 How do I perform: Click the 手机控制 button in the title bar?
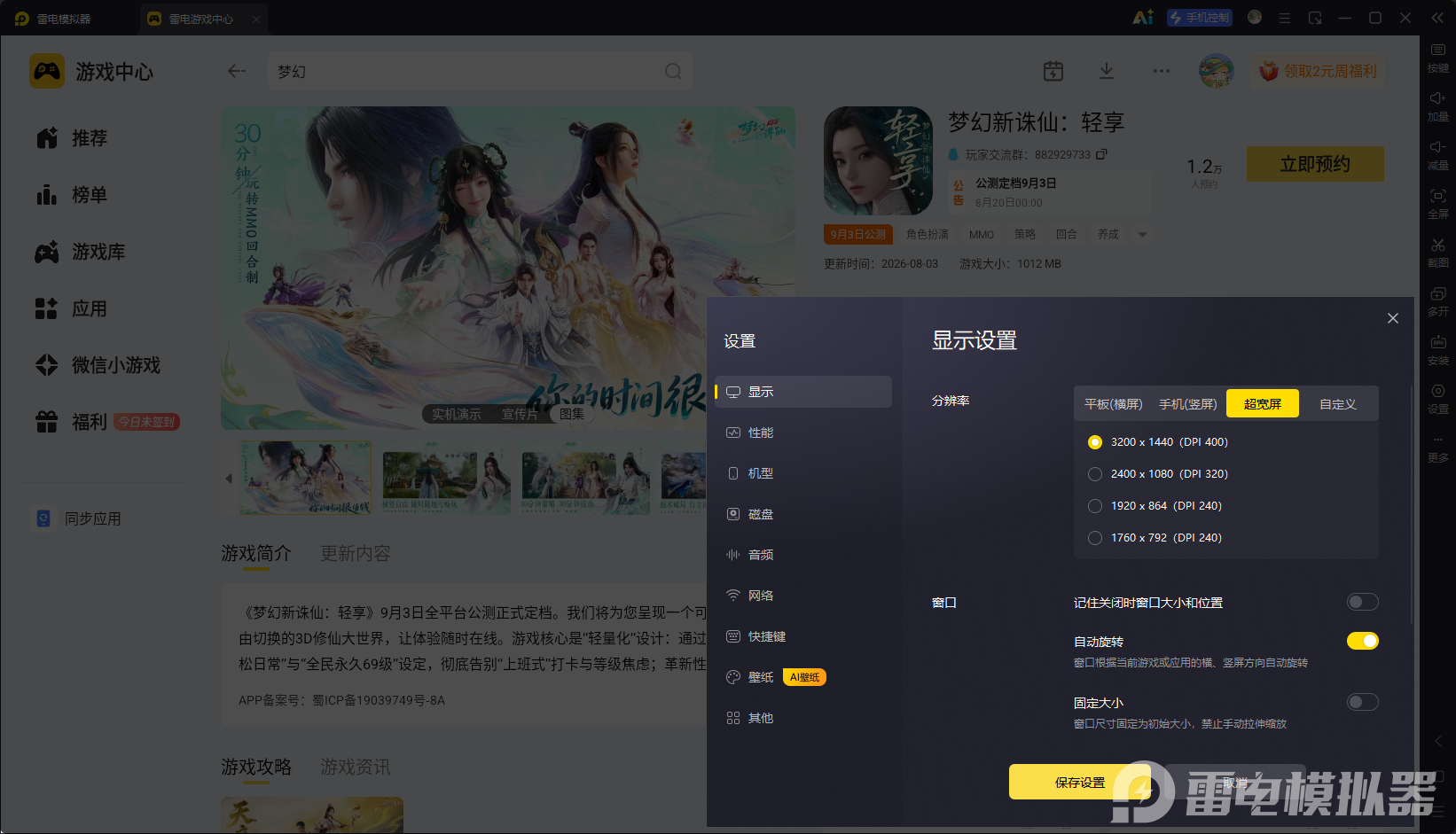click(x=1200, y=18)
